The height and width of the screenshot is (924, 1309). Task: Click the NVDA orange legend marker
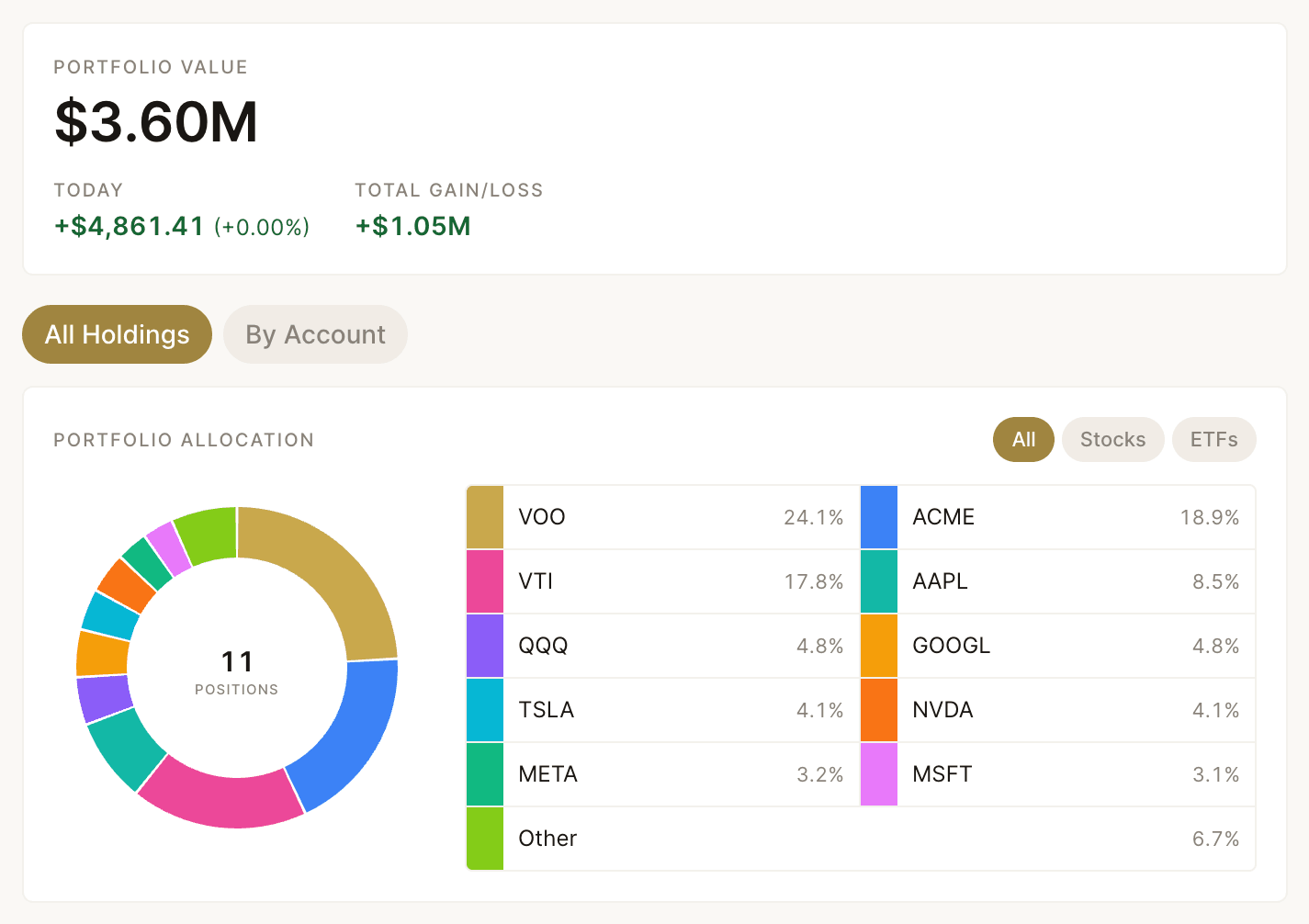pyautogui.click(x=878, y=710)
